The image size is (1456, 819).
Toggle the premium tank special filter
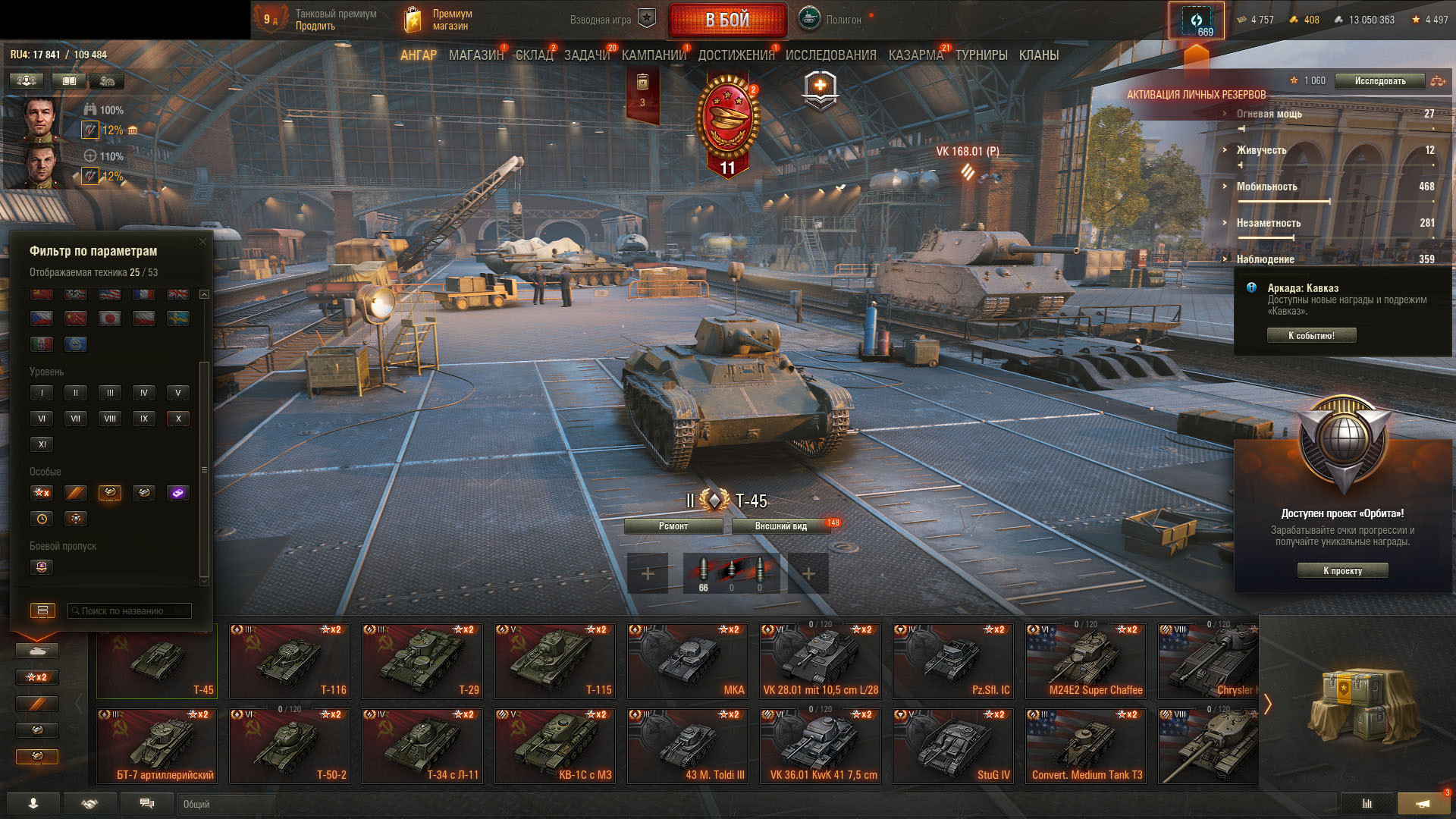coord(110,493)
